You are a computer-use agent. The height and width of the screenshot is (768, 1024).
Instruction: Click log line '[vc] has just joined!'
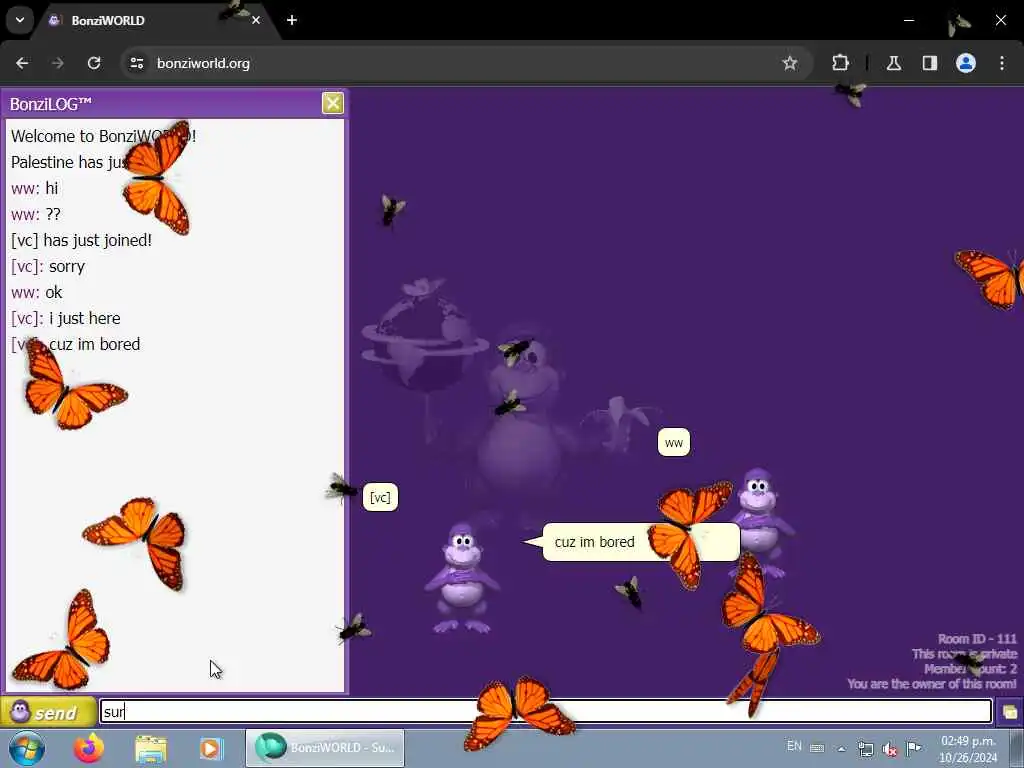click(x=82, y=240)
